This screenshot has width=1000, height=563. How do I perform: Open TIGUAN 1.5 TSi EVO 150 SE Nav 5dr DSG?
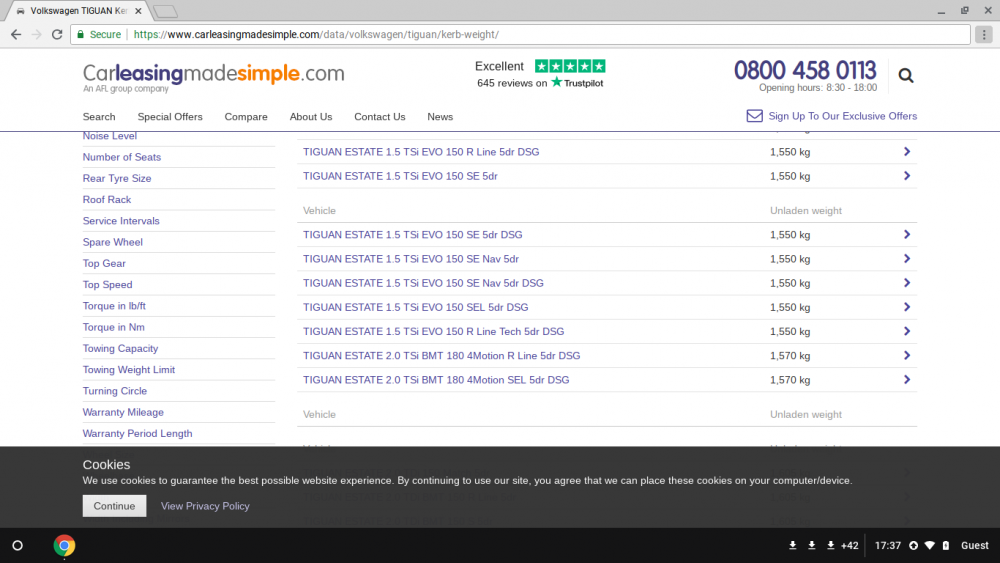coord(423,283)
